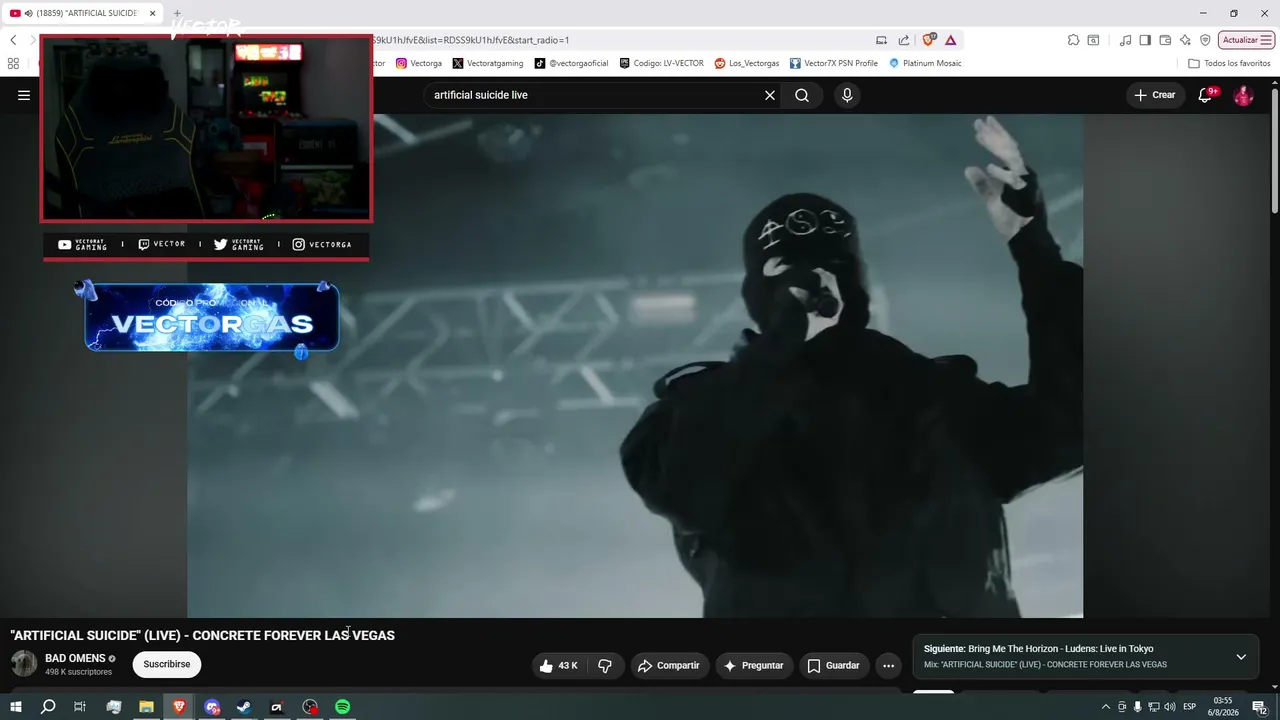
Task: Click the video player area
Action: [x=635, y=365]
